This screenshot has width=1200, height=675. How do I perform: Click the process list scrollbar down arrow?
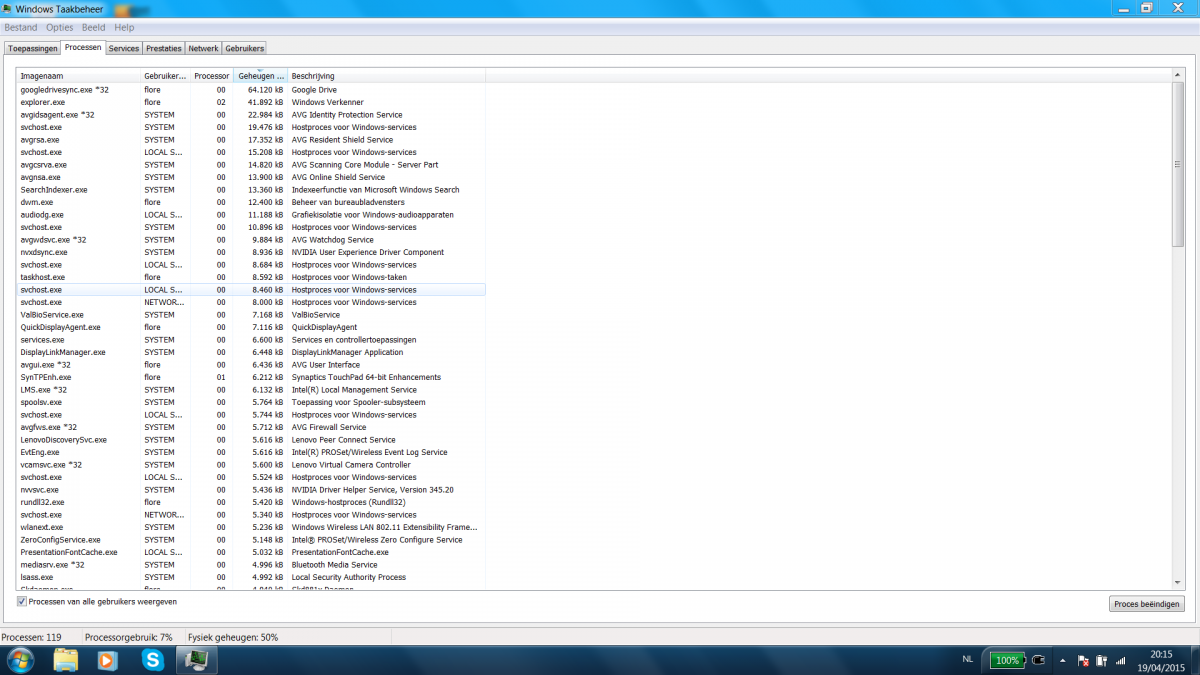click(x=1177, y=583)
